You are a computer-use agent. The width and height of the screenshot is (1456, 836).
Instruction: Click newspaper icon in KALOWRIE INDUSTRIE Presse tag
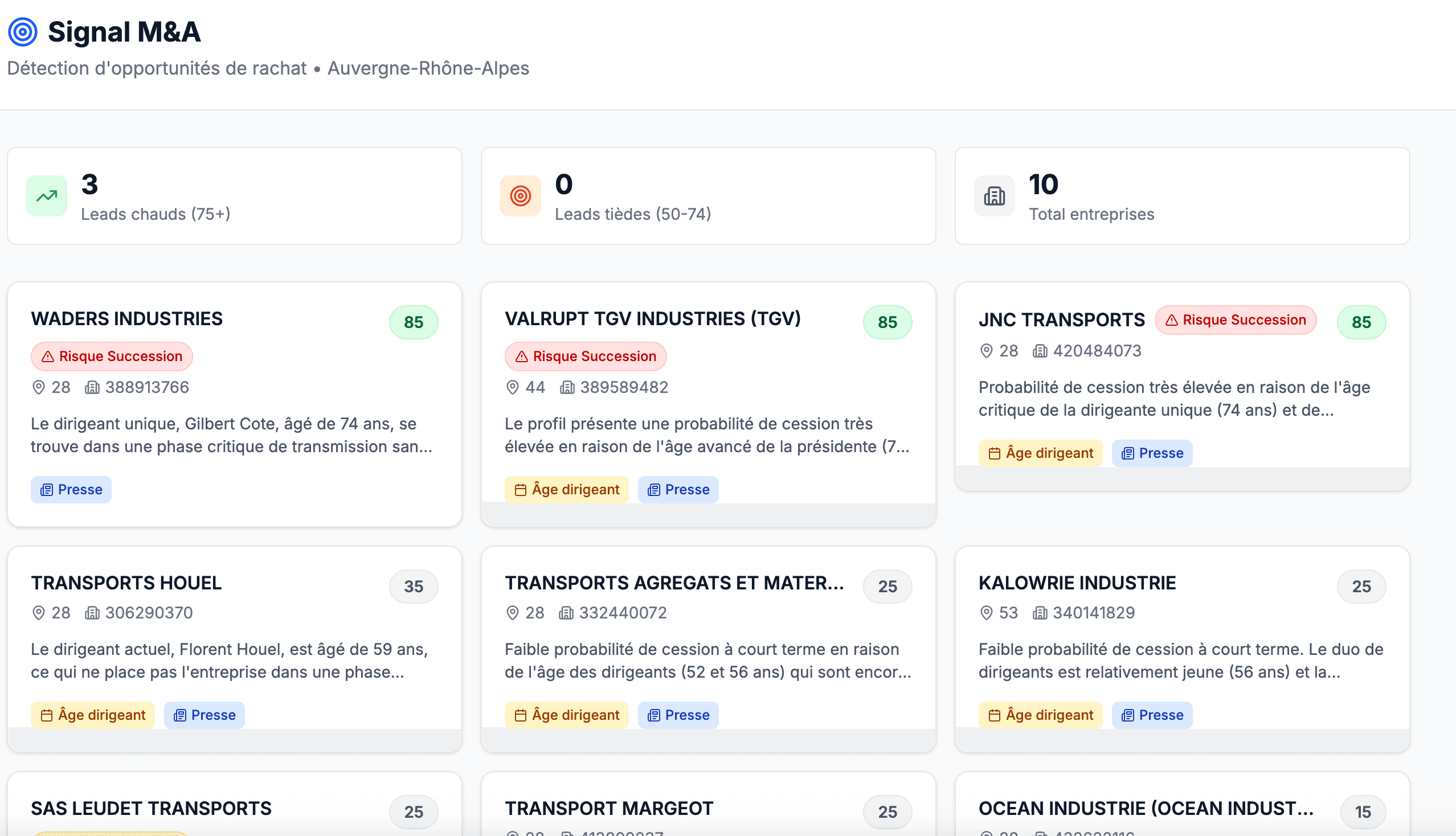click(1127, 715)
